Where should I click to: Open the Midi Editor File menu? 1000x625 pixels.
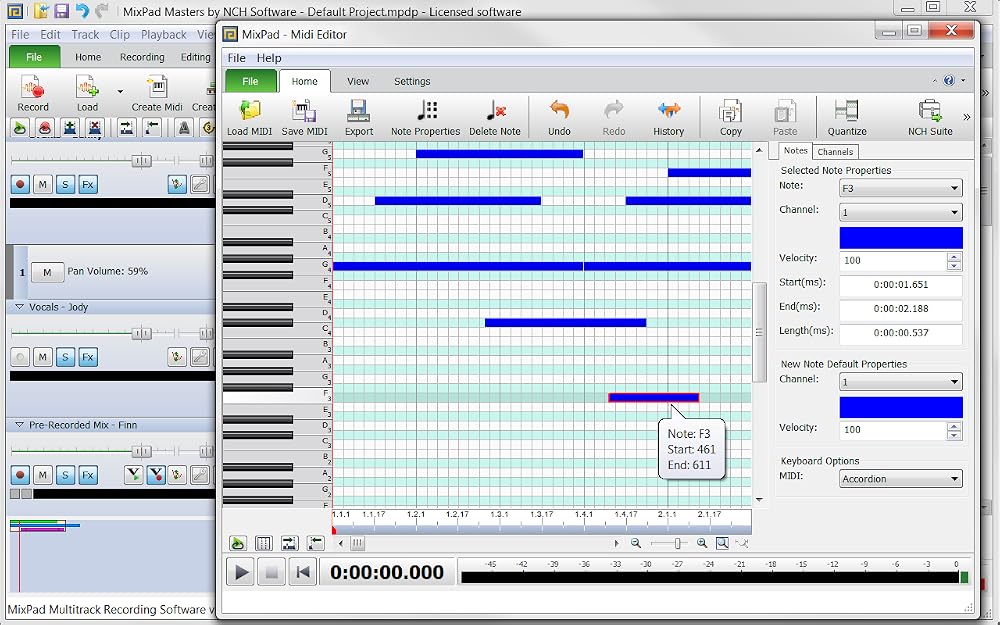coord(237,58)
